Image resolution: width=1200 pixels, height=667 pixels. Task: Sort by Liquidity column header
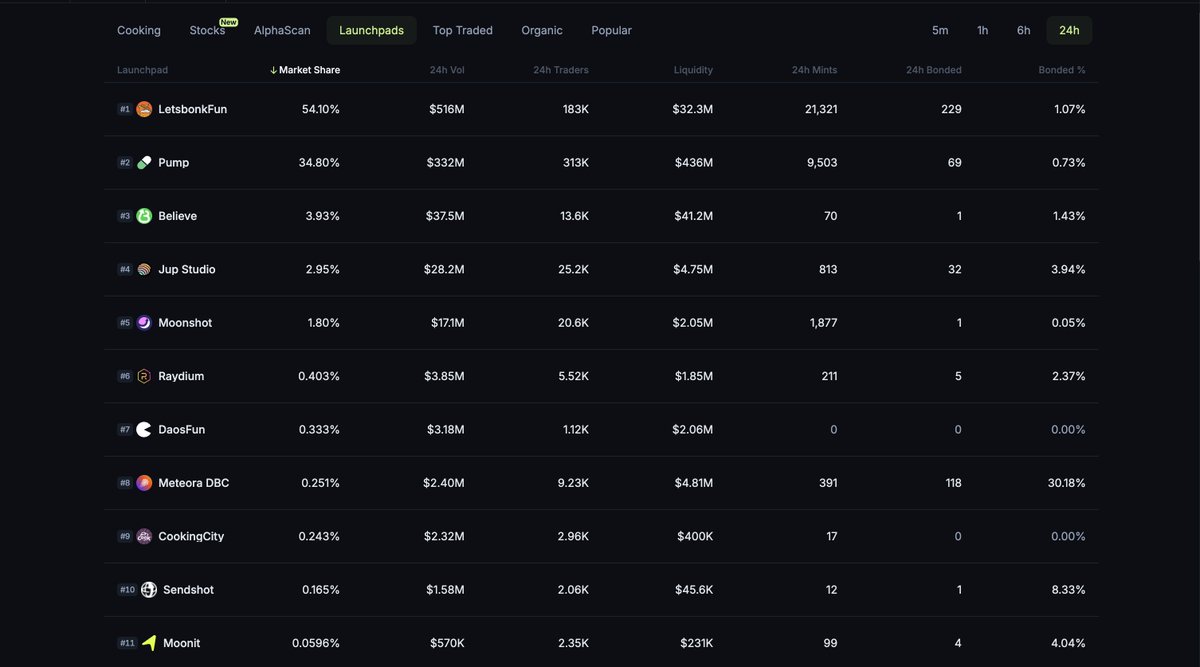[693, 70]
